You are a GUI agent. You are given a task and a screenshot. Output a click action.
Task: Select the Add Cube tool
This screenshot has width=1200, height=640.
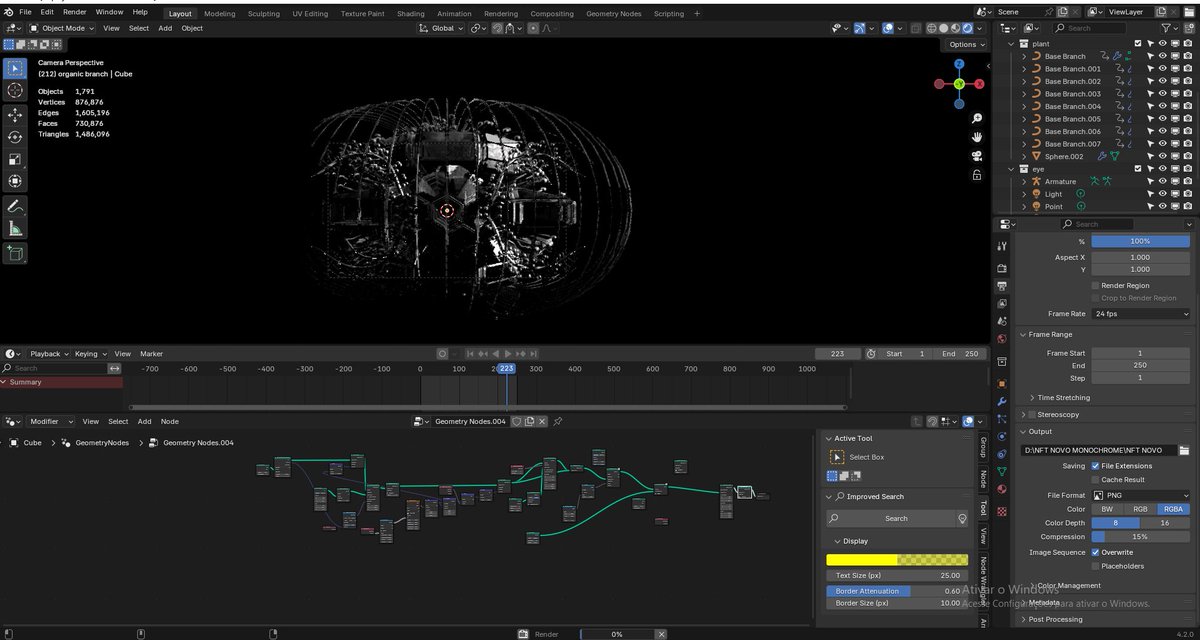(x=15, y=253)
